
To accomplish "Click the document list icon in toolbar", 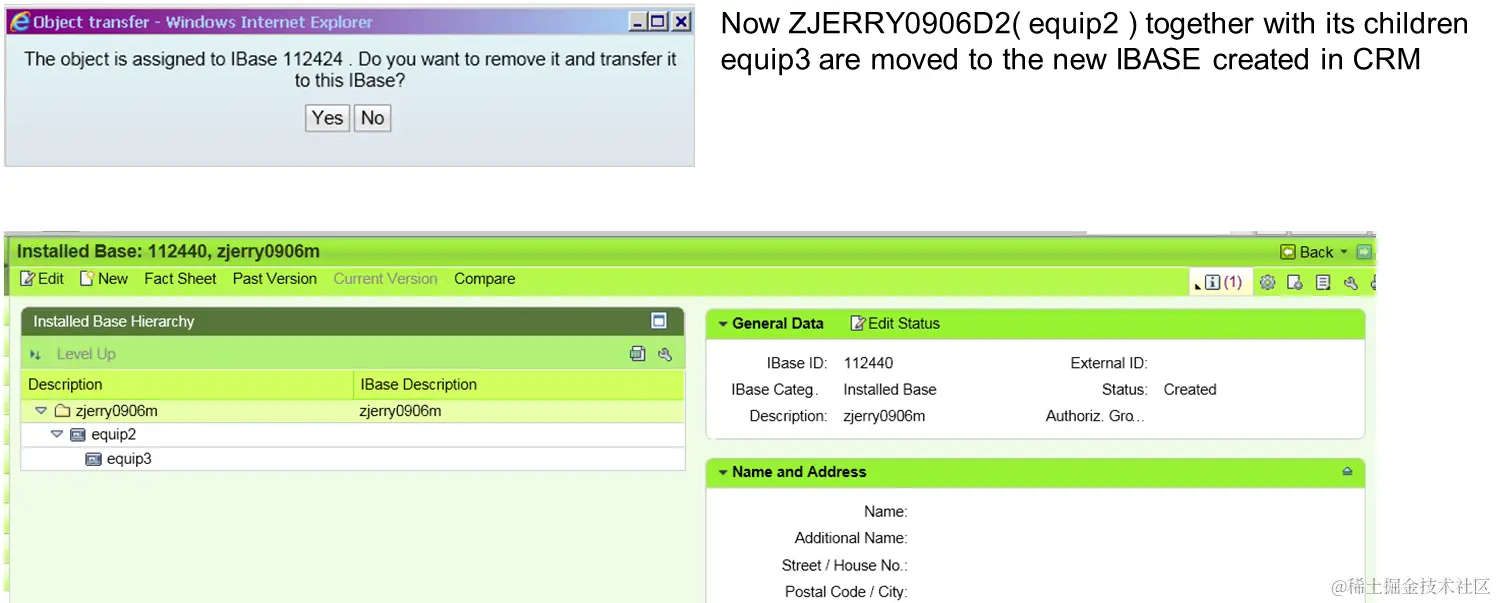I will [1323, 283].
